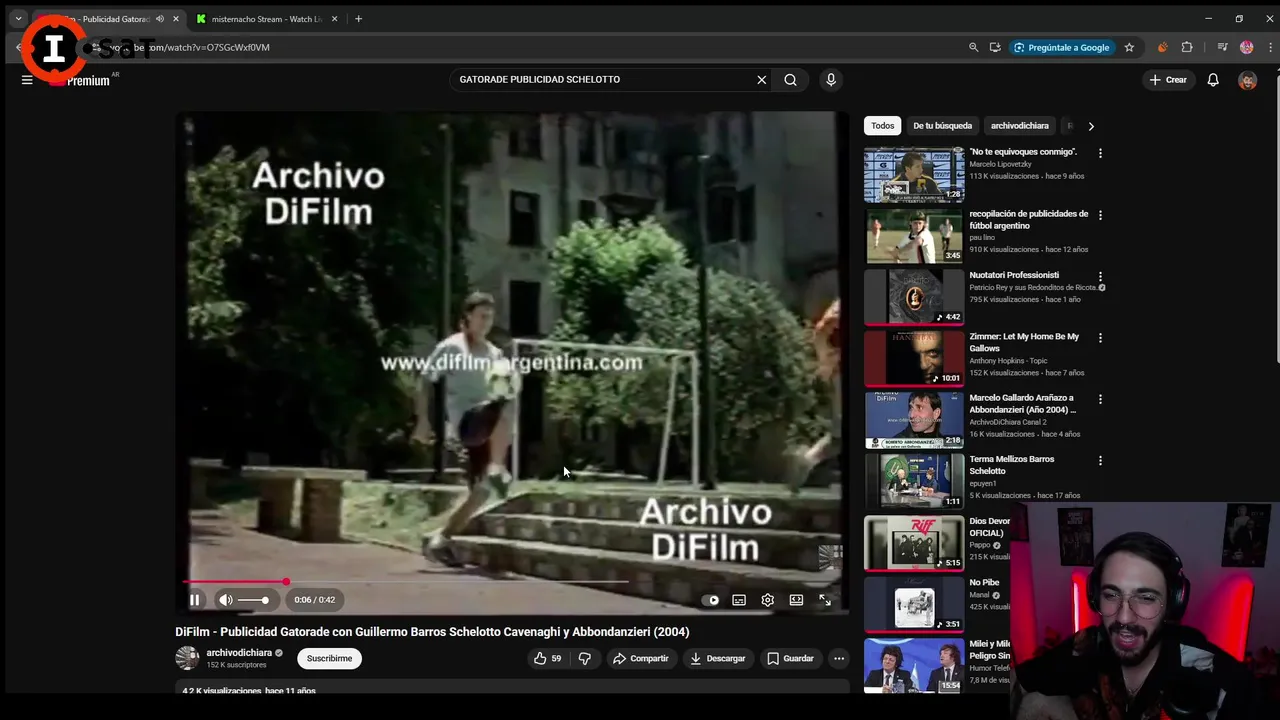Toggle subtitles with the captions icon

point(739,600)
